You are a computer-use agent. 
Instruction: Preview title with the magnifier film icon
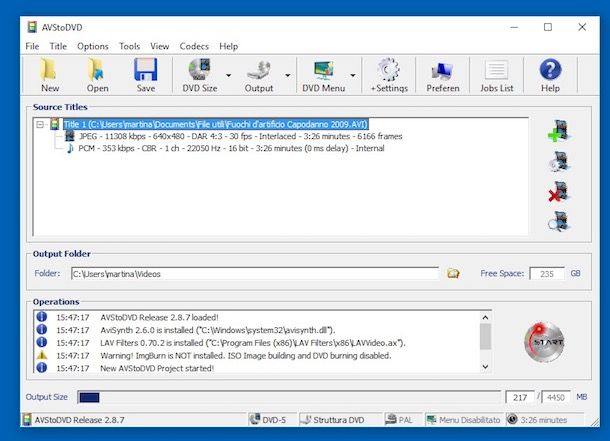(x=559, y=221)
